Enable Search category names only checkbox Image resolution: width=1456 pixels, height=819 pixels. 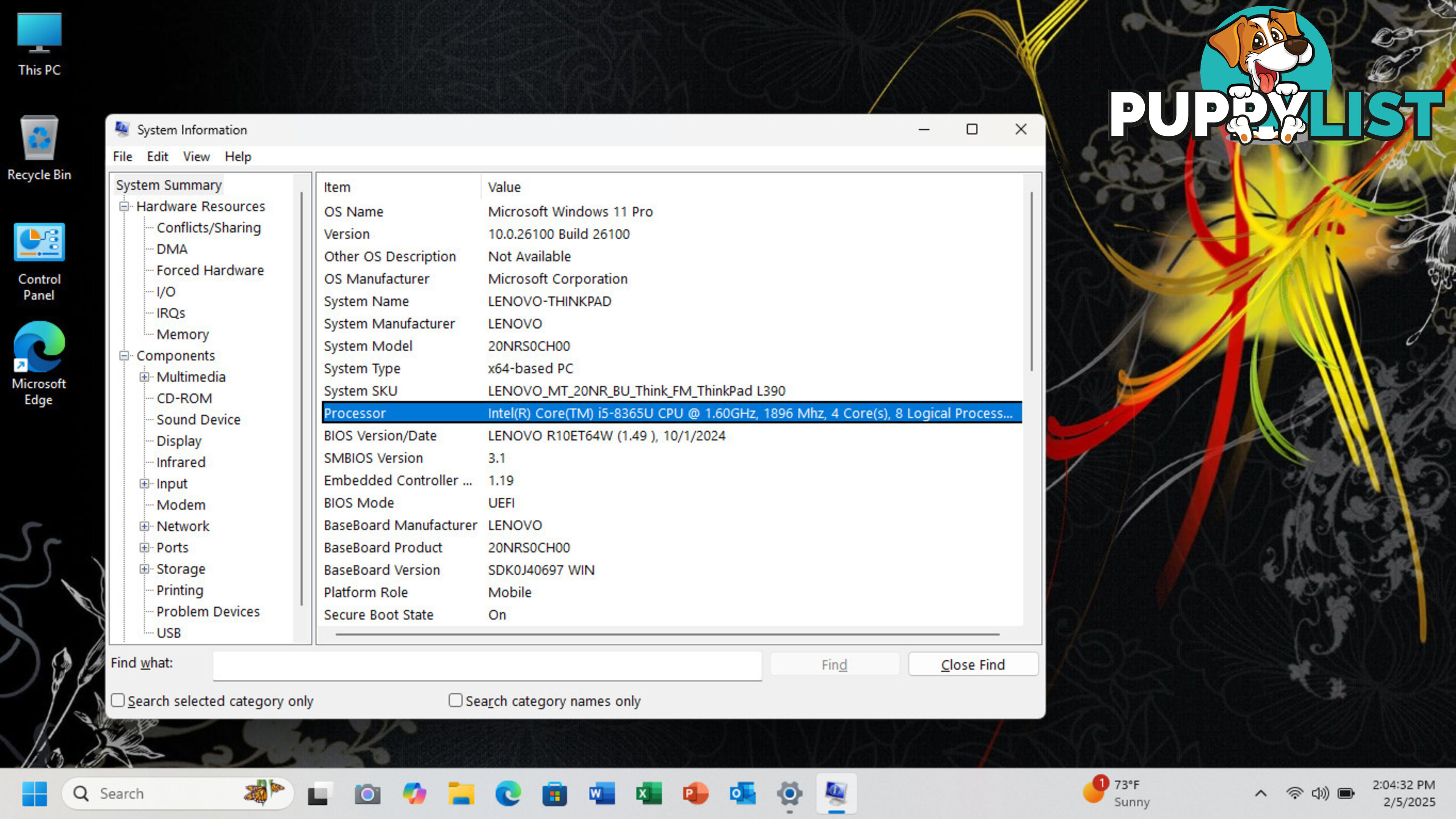point(455,700)
